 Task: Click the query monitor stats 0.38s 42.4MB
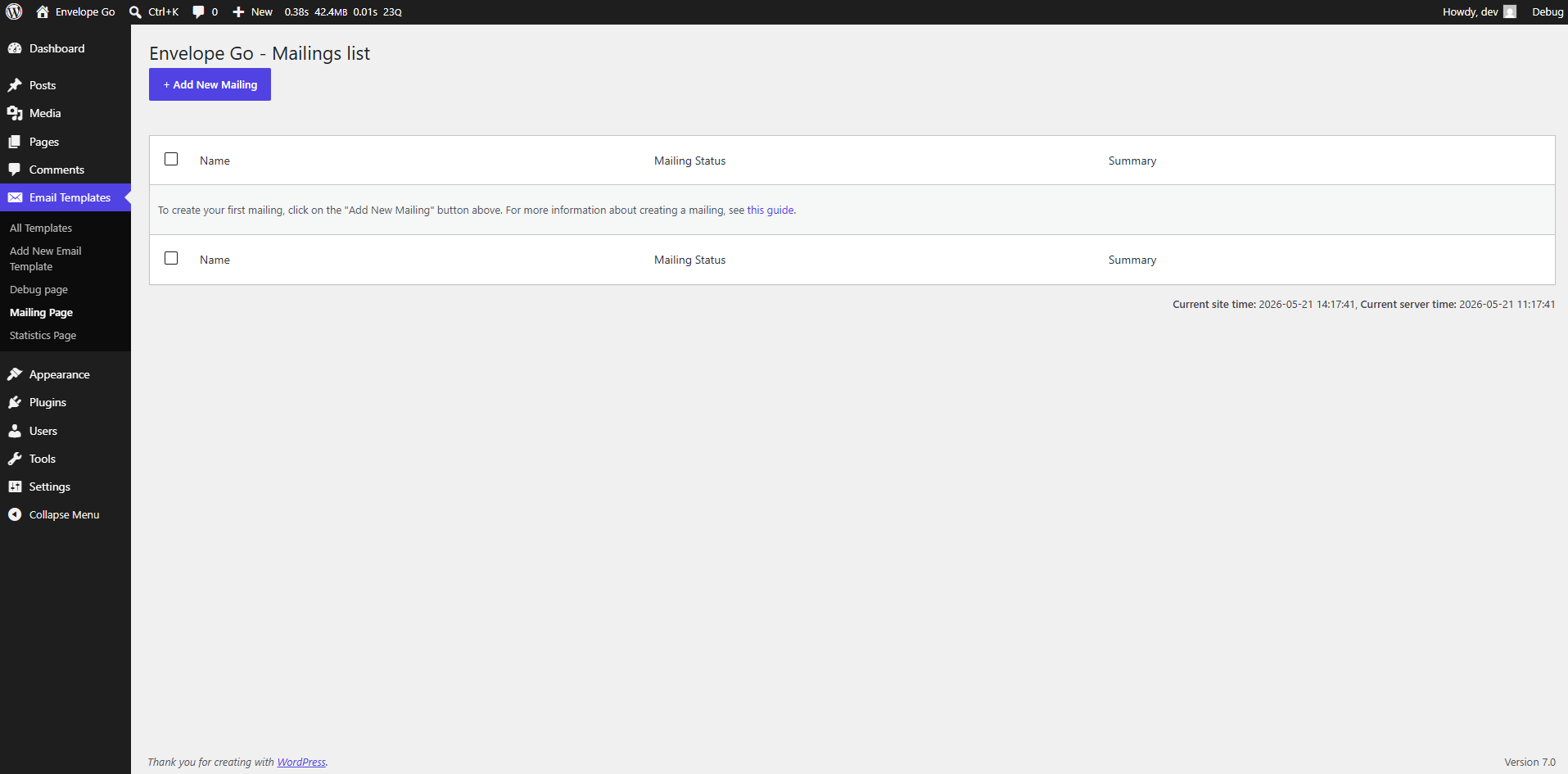pyautogui.click(x=343, y=11)
